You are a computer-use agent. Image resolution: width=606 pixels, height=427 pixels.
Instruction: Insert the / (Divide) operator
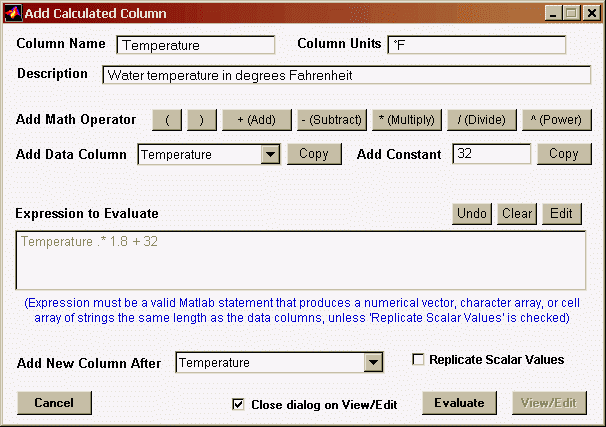tap(482, 120)
